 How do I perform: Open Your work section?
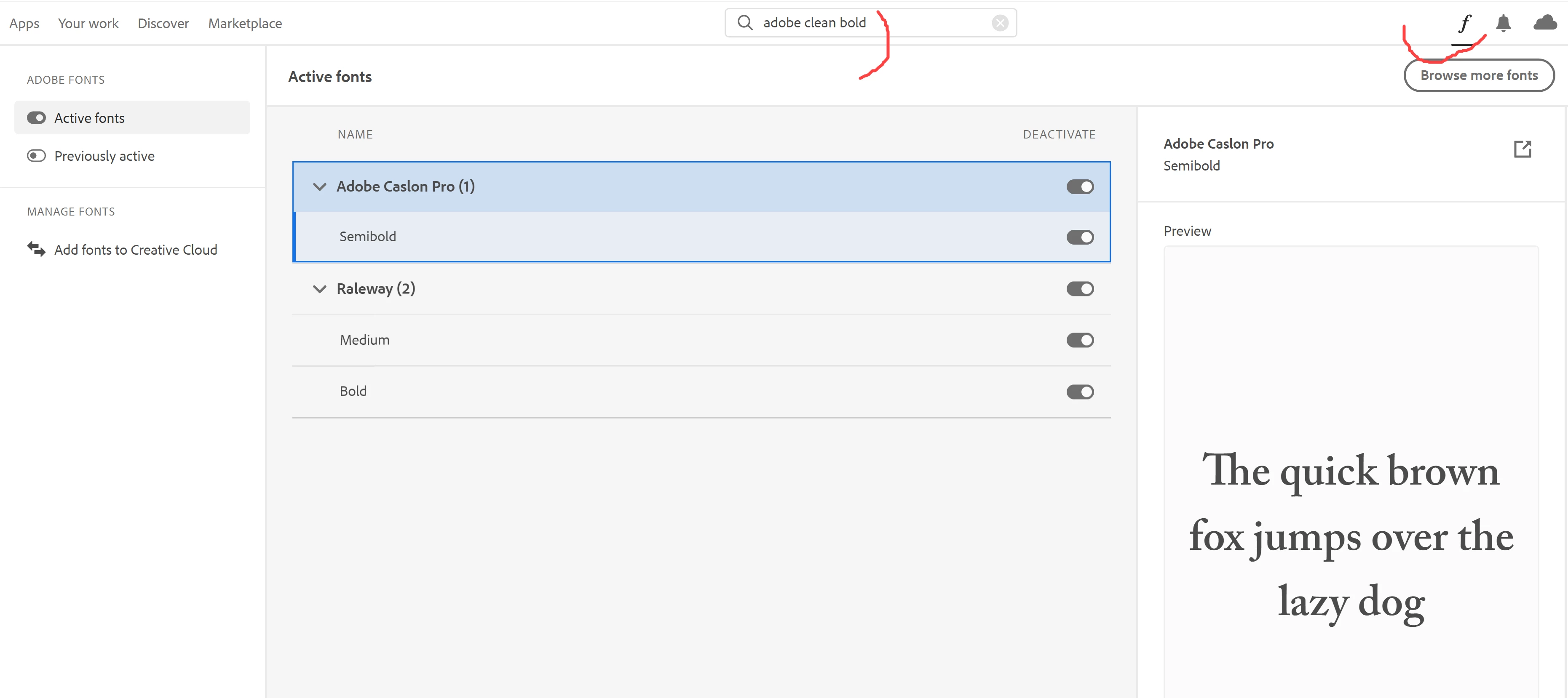(88, 24)
